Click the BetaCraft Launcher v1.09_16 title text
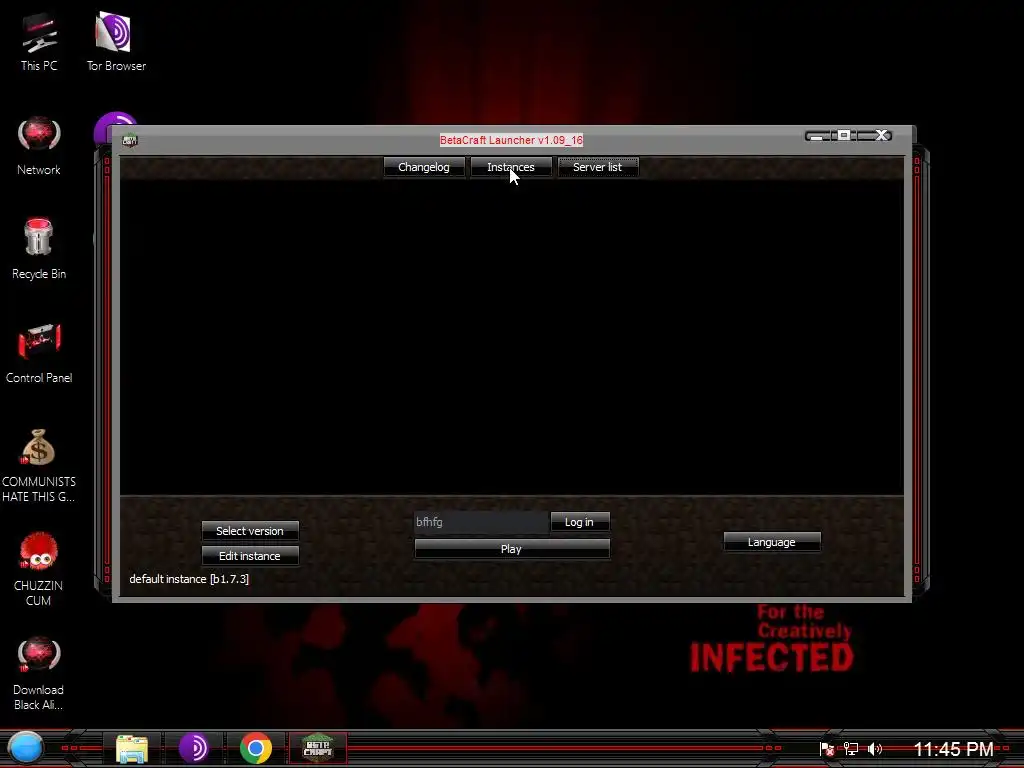Viewport: 1024px width, 768px height. point(511,140)
